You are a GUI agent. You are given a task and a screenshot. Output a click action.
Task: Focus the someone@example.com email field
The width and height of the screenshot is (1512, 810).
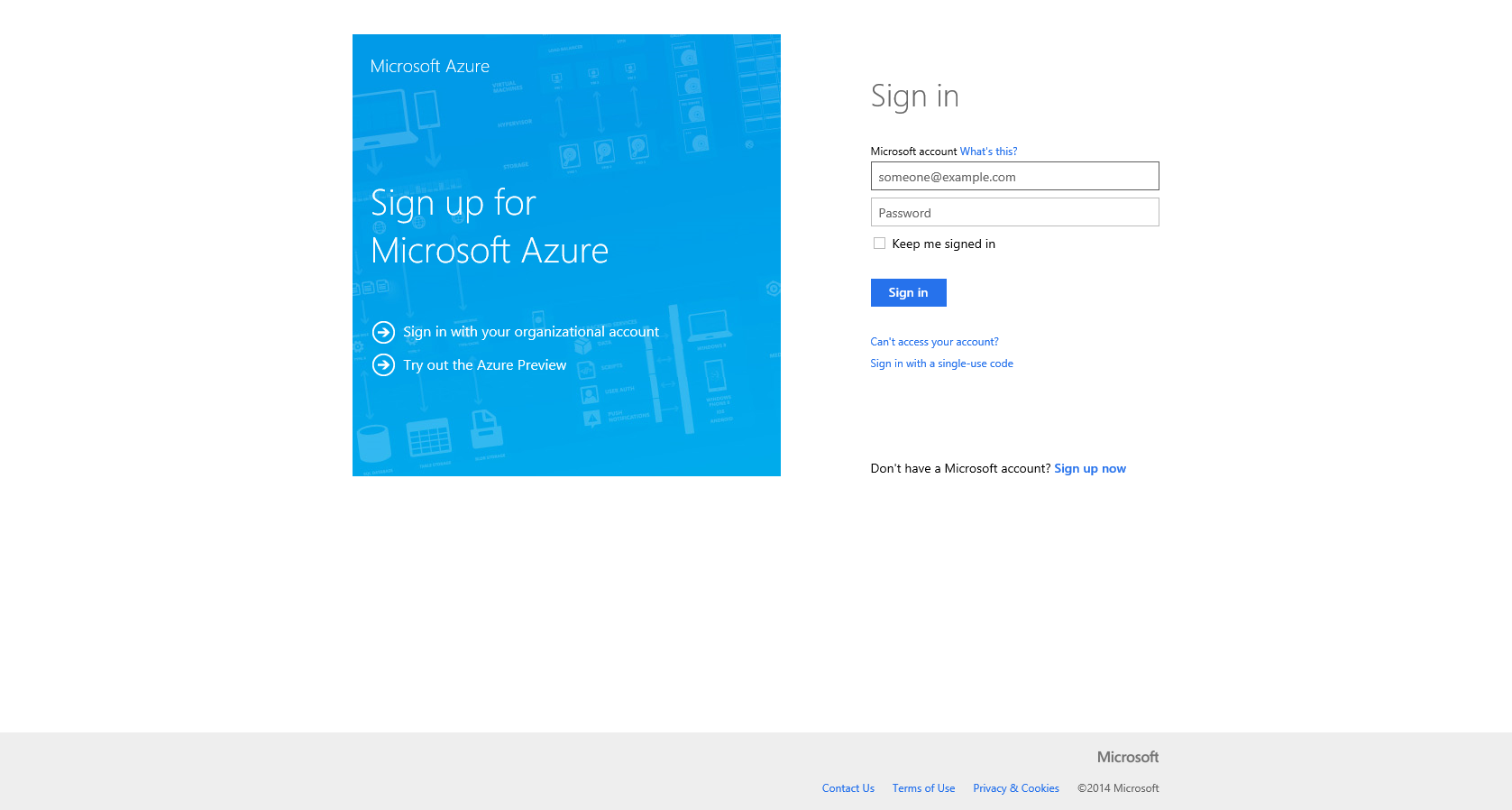1014,176
